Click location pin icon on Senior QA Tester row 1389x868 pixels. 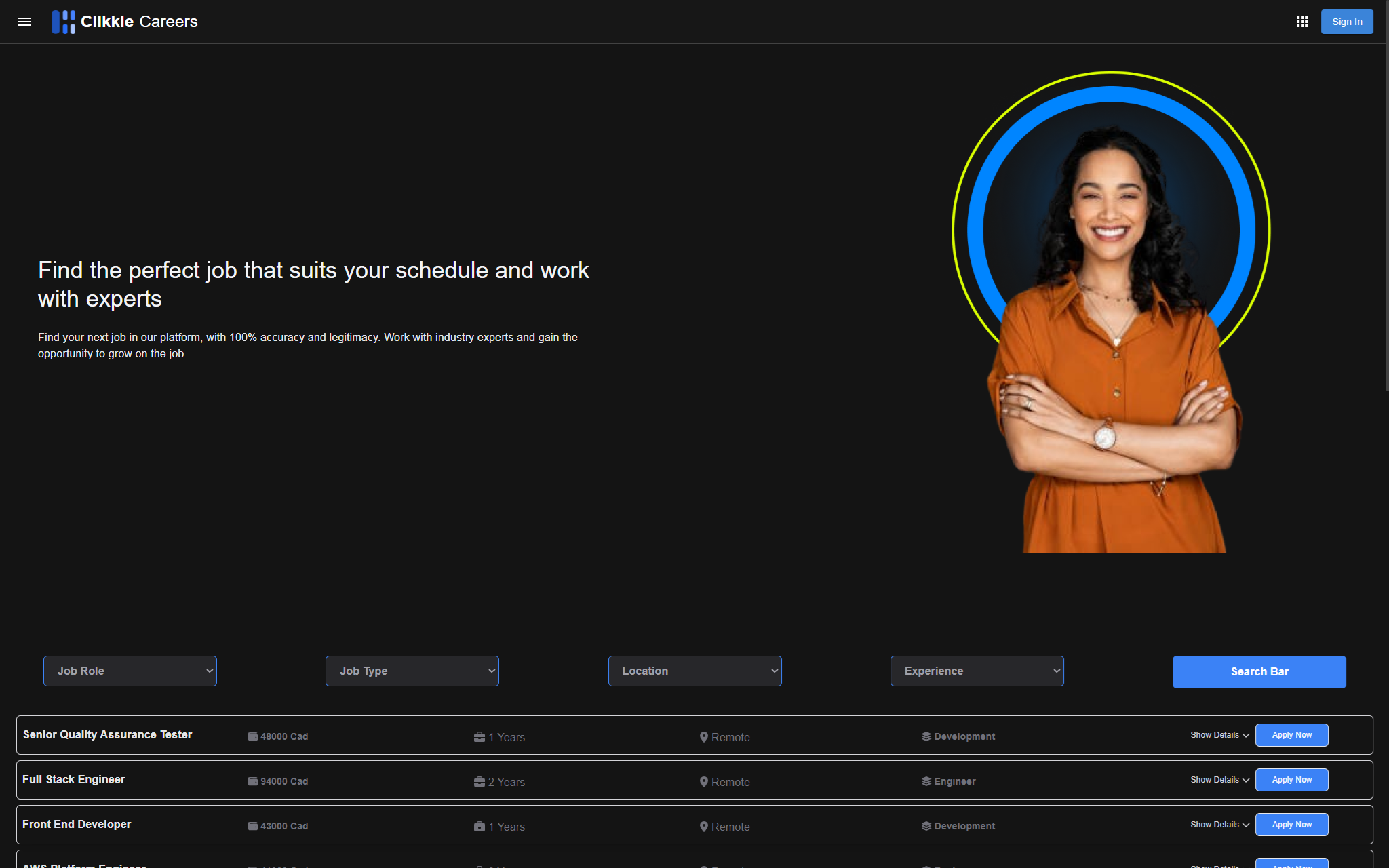click(704, 737)
